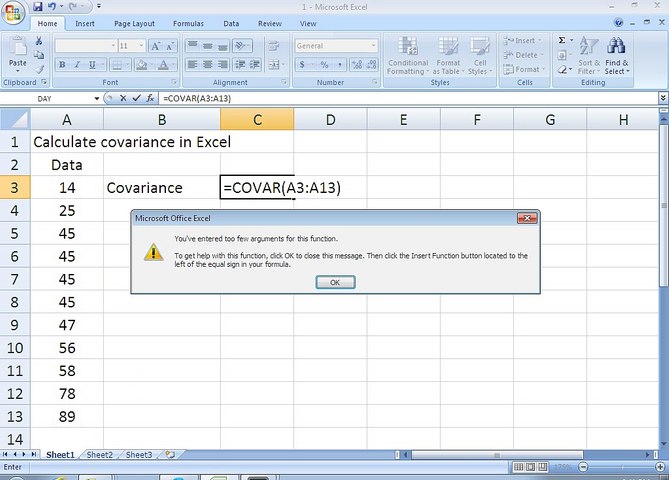The height and width of the screenshot is (480, 669).
Task: Increase the cell indent
Action: [255, 64]
